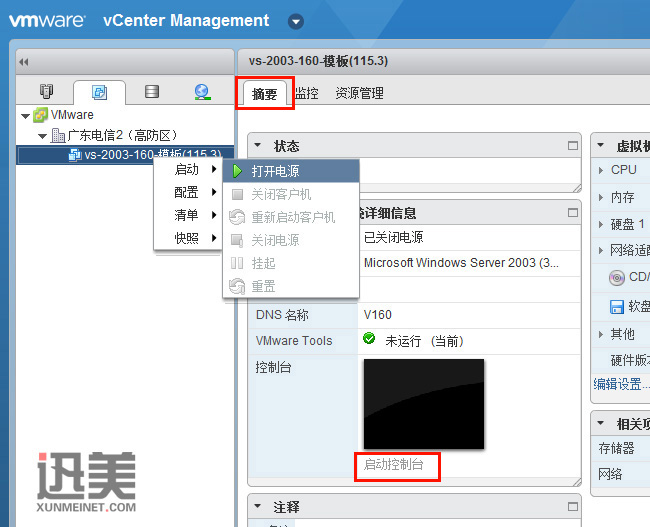Expand the CPU hardware row
The width and height of the screenshot is (650, 527).
tap(601, 170)
